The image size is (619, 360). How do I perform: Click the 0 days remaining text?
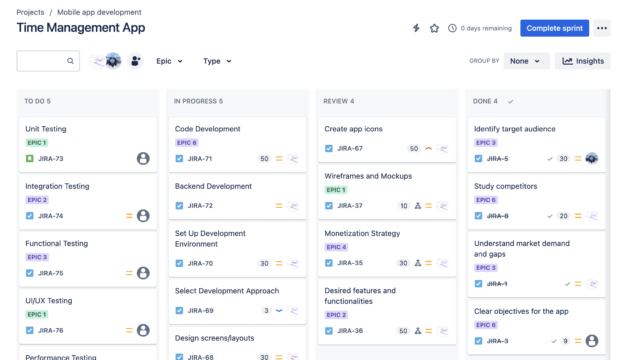[x=486, y=28]
